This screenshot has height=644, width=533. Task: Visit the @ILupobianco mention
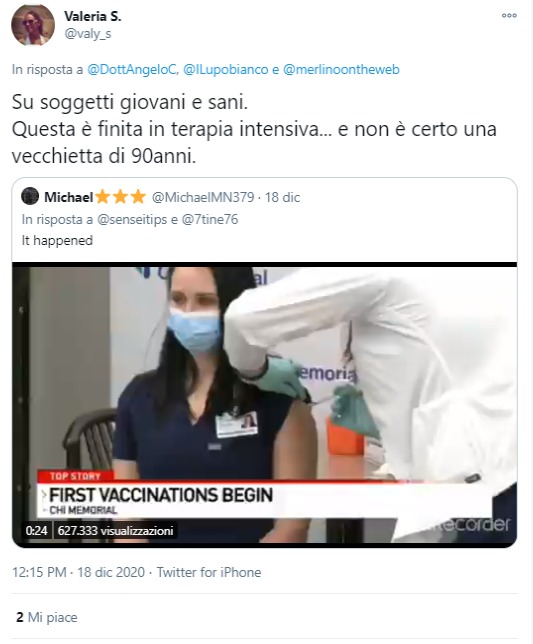(225, 69)
